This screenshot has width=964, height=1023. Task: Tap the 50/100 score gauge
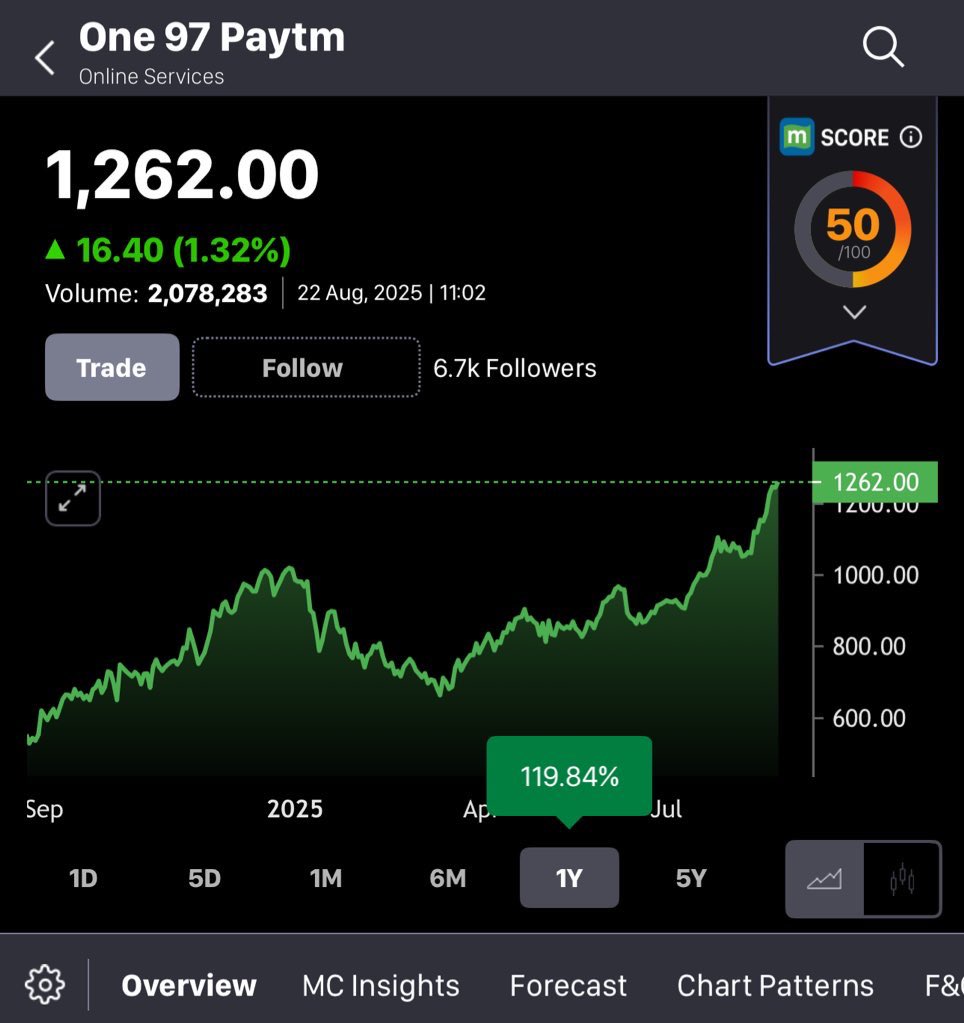click(852, 229)
